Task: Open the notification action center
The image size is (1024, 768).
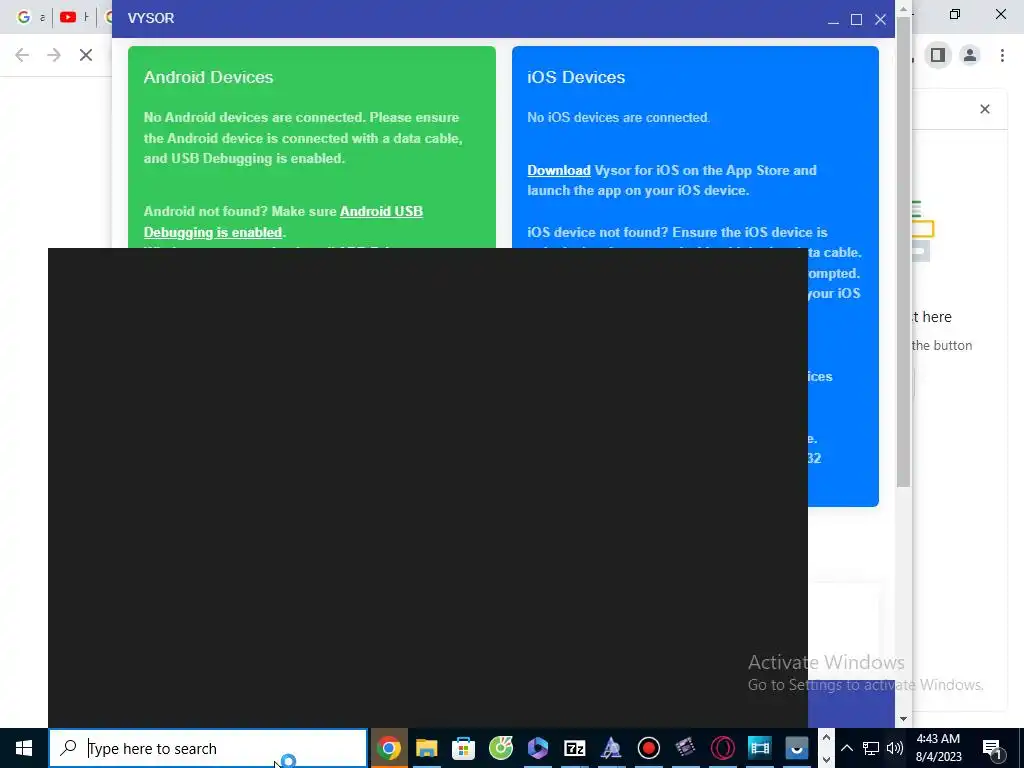Action: click(x=992, y=748)
